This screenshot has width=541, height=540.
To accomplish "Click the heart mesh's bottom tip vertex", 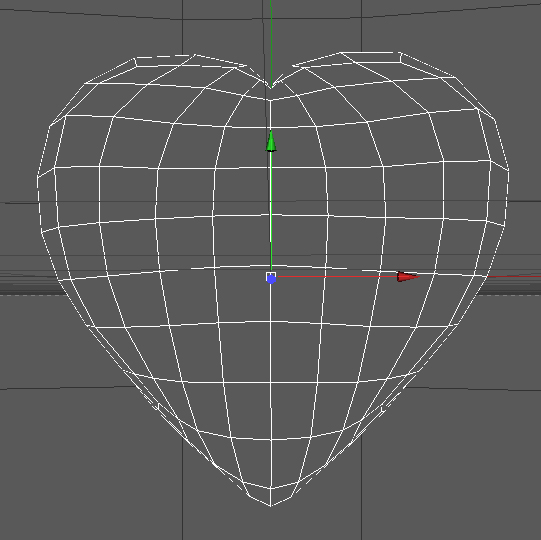I will pyautogui.click(x=270, y=506).
